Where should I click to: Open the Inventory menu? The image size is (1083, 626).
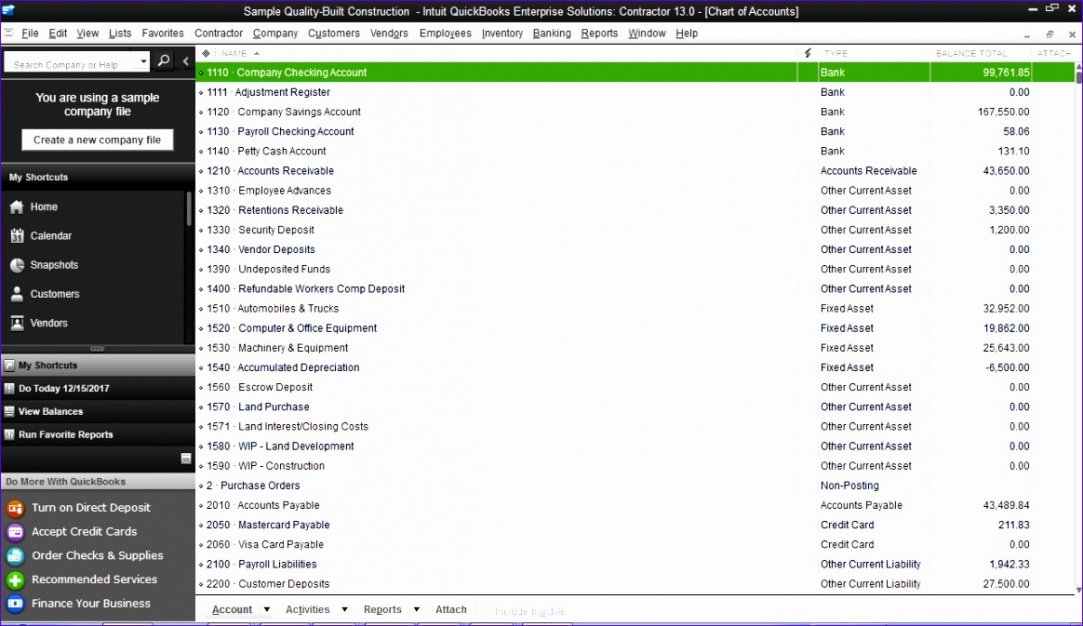click(502, 33)
